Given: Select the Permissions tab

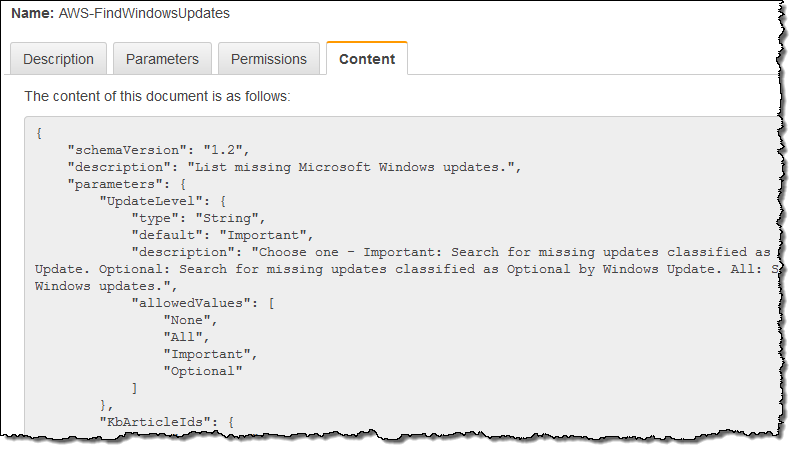Looking at the screenshot, I should 268,59.
